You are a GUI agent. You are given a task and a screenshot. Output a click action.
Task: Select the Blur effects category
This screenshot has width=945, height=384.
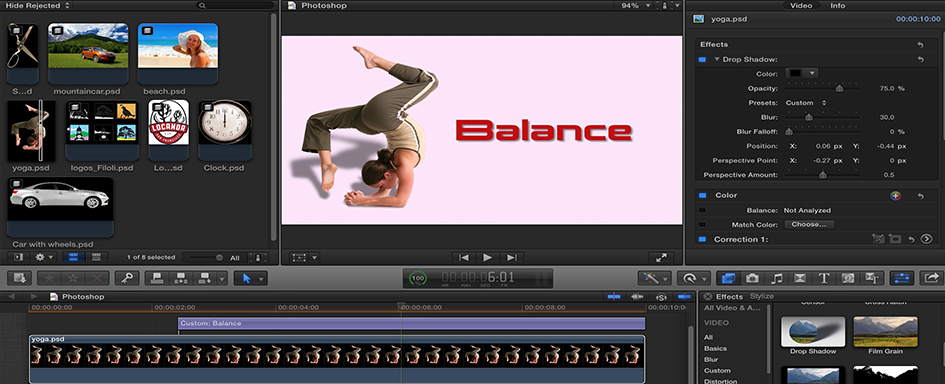711,359
